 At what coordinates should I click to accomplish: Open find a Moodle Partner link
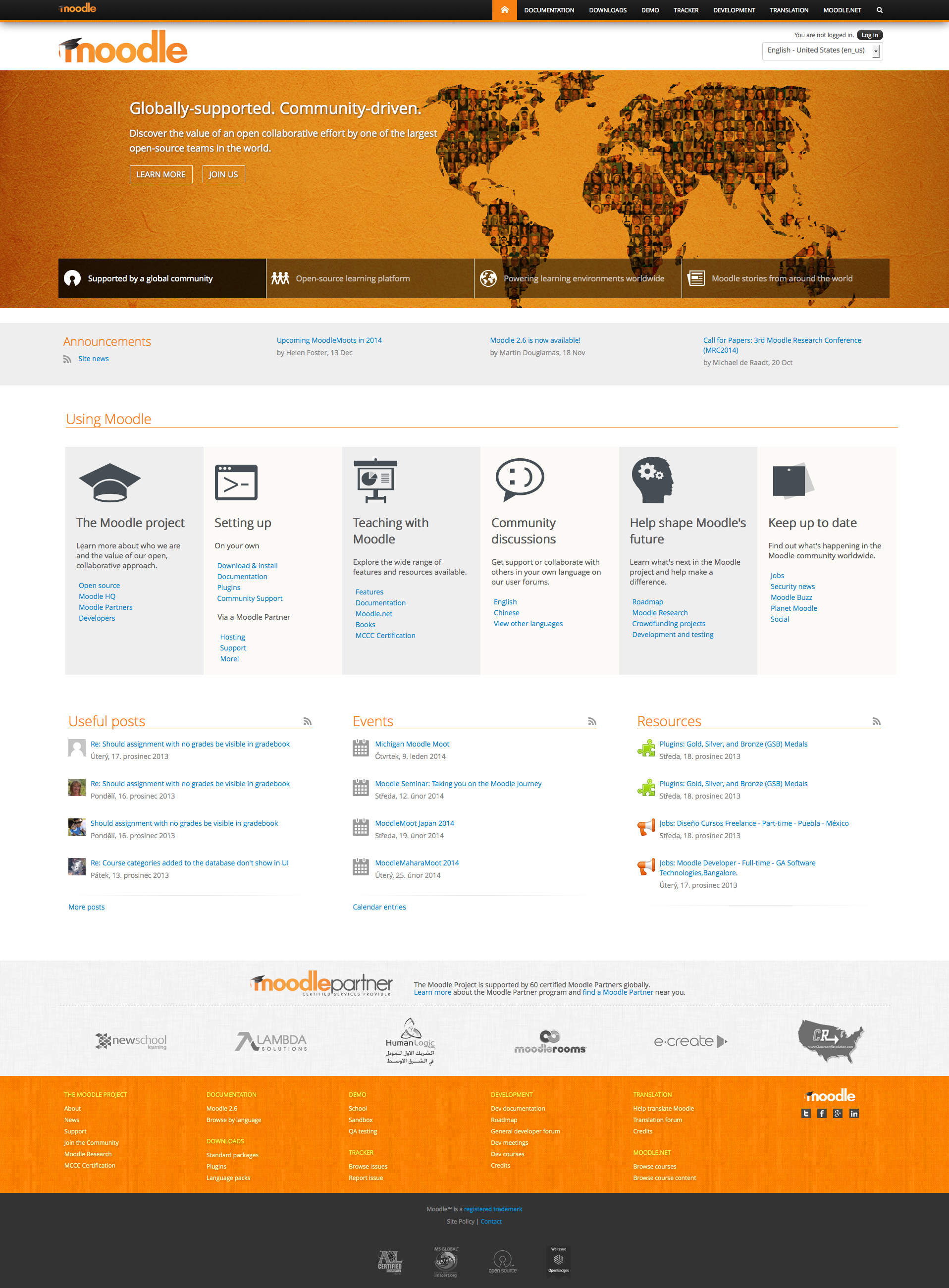coord(618,992)
